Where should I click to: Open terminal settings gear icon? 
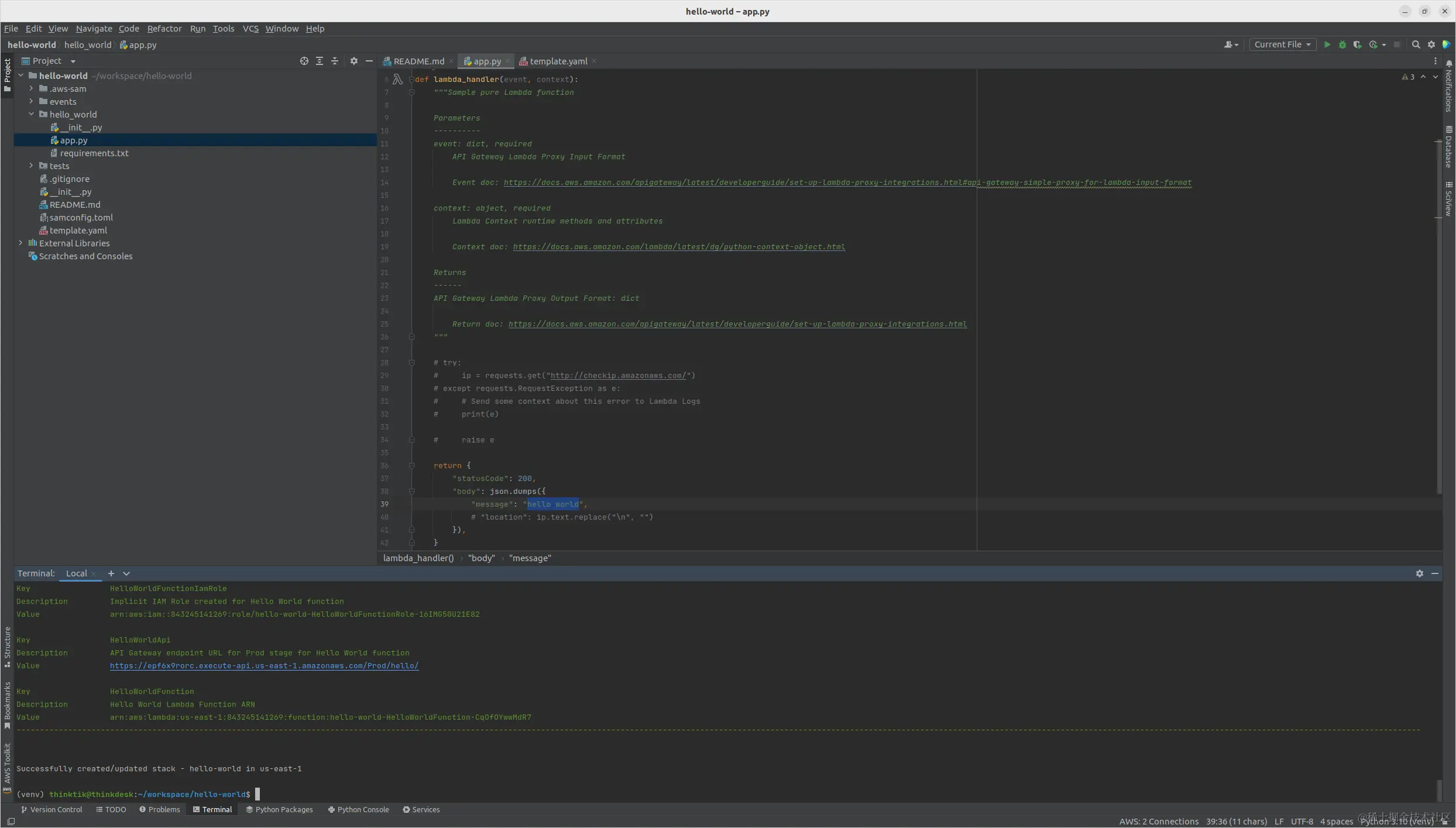[1419, 573]
